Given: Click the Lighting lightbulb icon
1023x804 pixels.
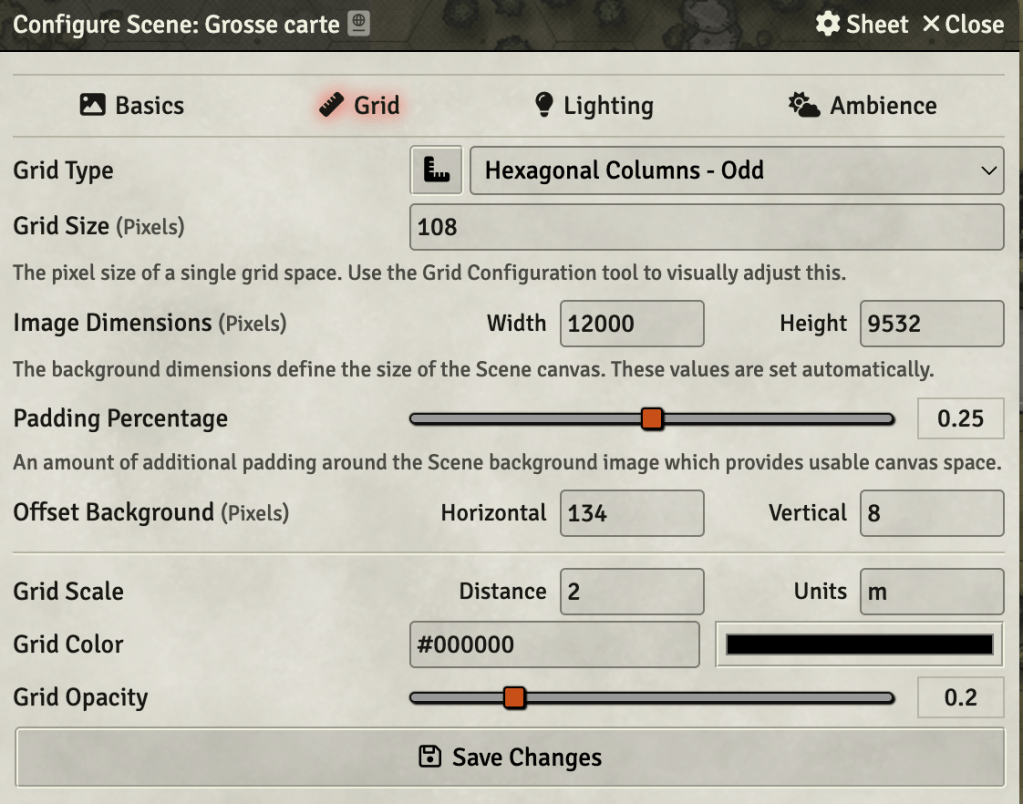Looking at the screenshot, I should coord(543,104).
